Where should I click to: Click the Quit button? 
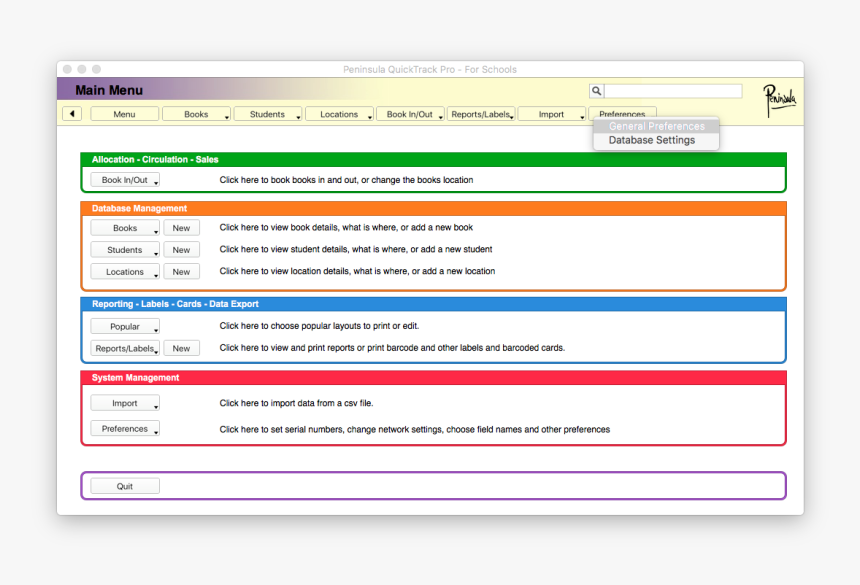[x=125, y=486]
